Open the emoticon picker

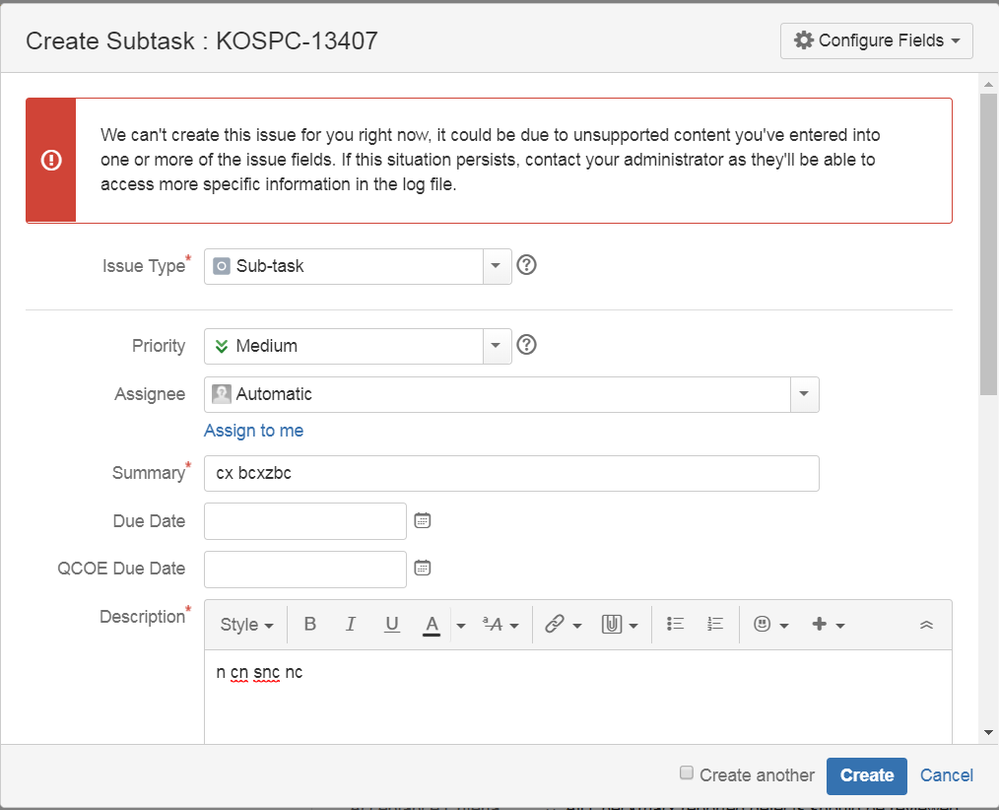click(771, 625)
